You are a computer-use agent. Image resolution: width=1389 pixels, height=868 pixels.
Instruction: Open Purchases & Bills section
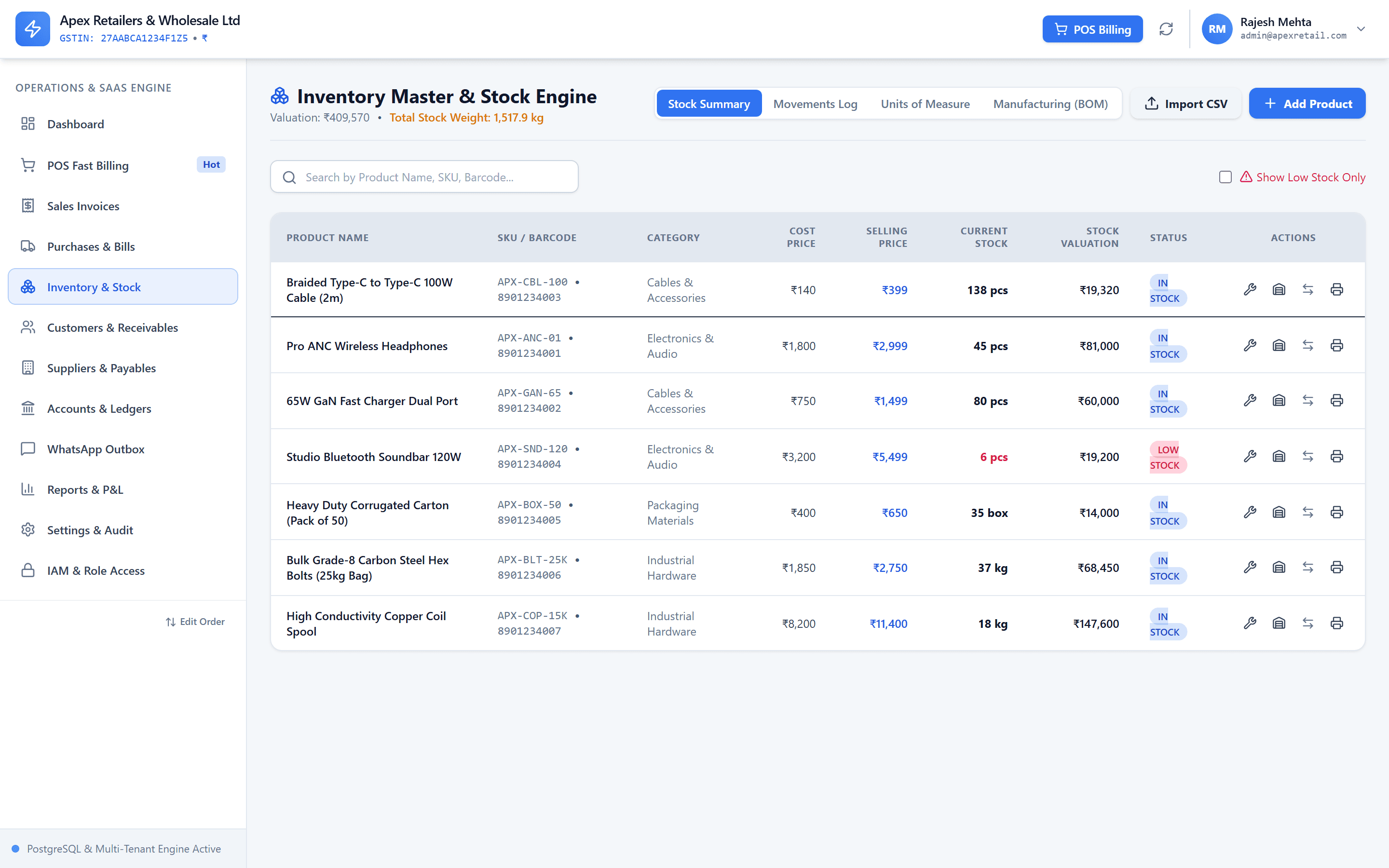point(123,246)
